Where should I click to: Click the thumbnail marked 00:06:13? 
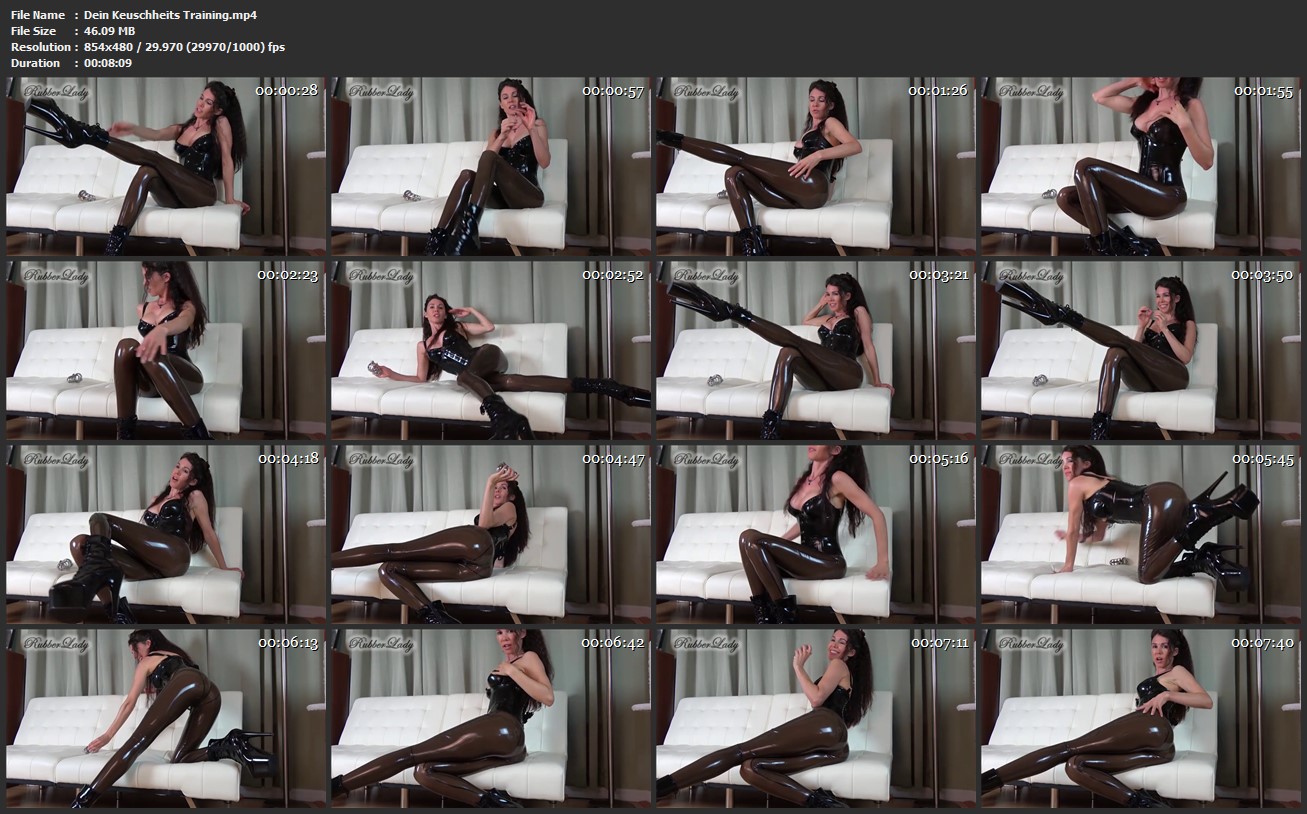(166, 718)
